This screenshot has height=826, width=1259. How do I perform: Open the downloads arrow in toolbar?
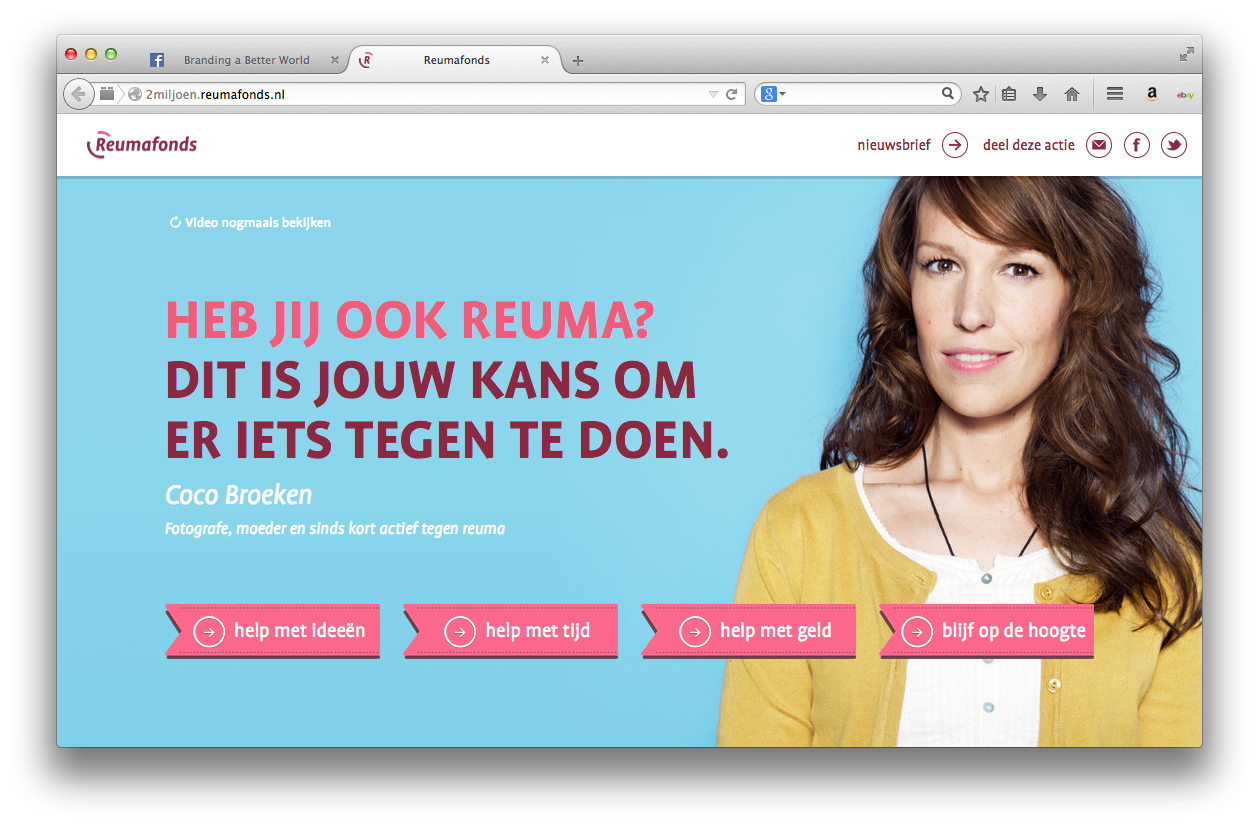pos(1040,94)
